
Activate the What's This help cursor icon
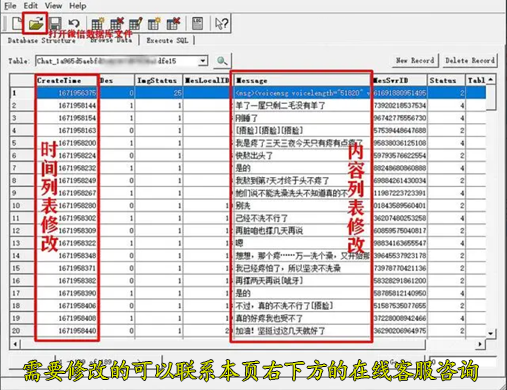point(221,23)
